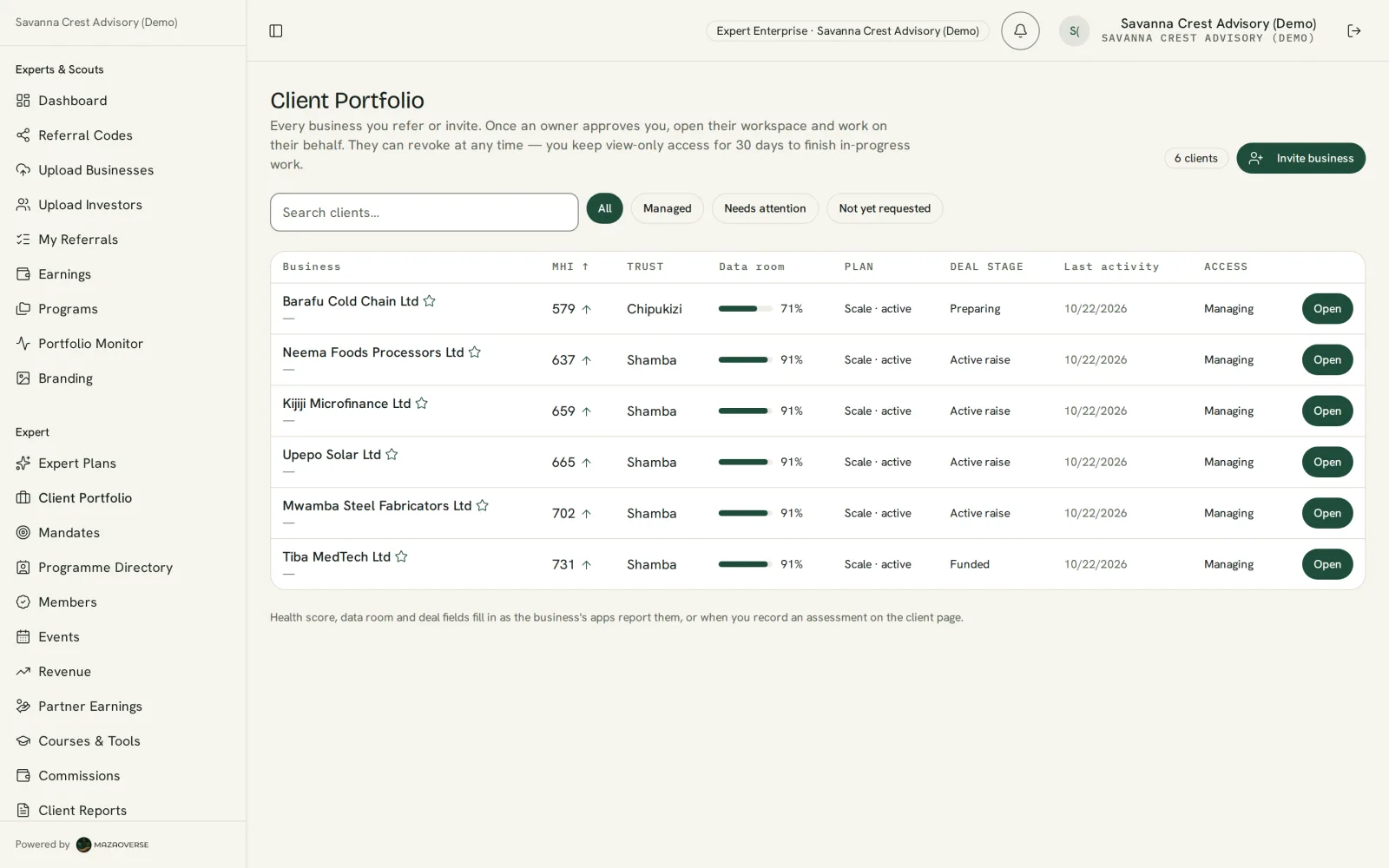Star Neema Foods Processors Ltd

coord(475,352)
